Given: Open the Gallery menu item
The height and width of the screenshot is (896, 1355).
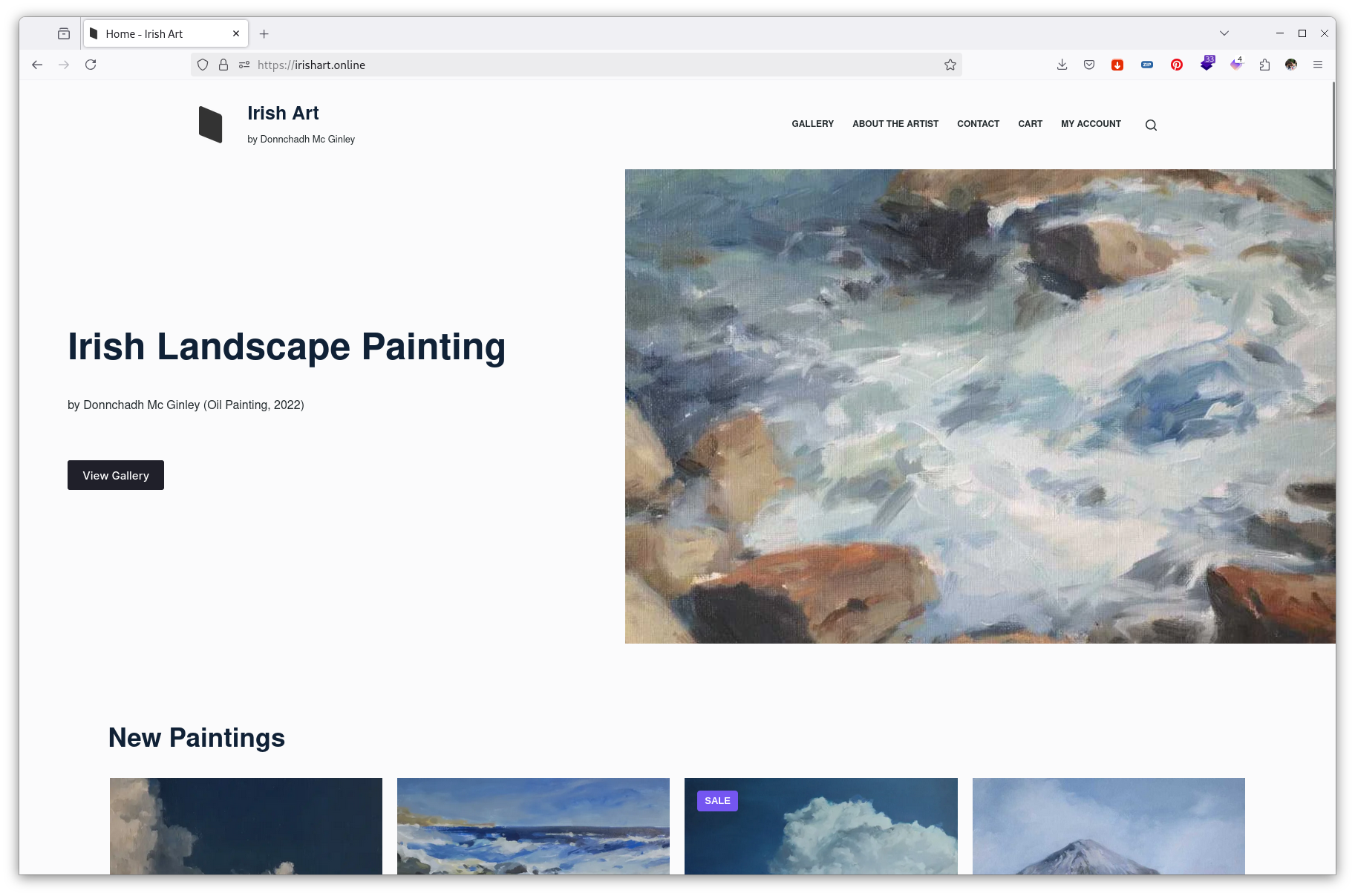Looking at the screenshot, I should point(812,124).
